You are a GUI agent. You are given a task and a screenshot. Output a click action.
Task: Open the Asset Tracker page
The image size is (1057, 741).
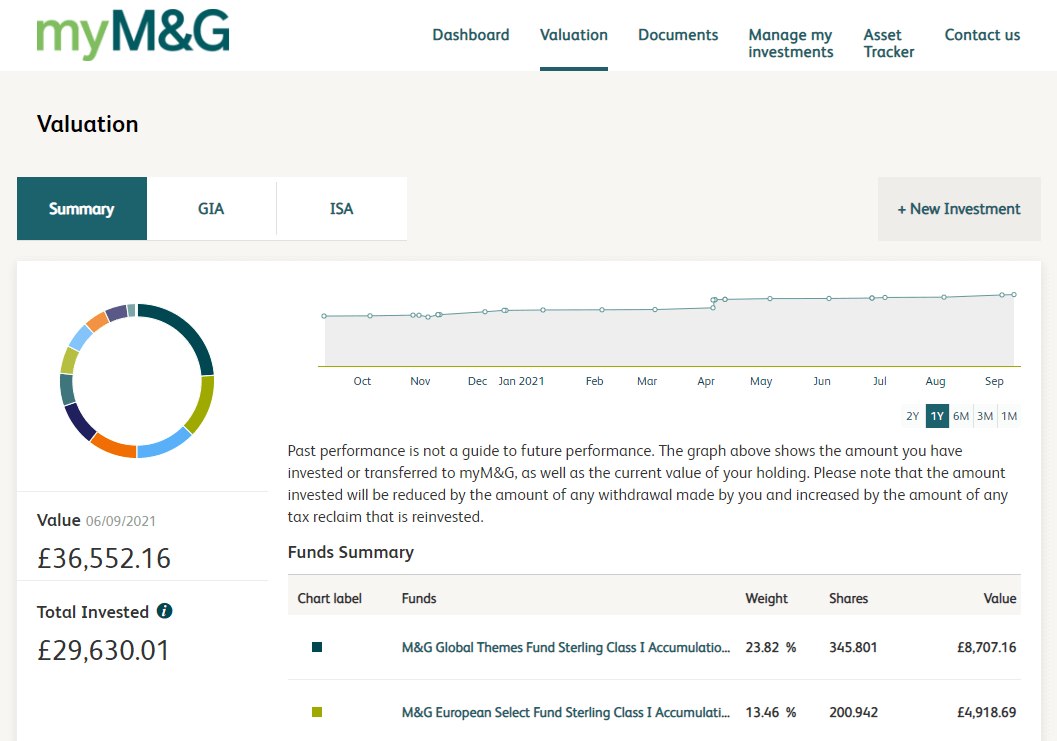888,43
